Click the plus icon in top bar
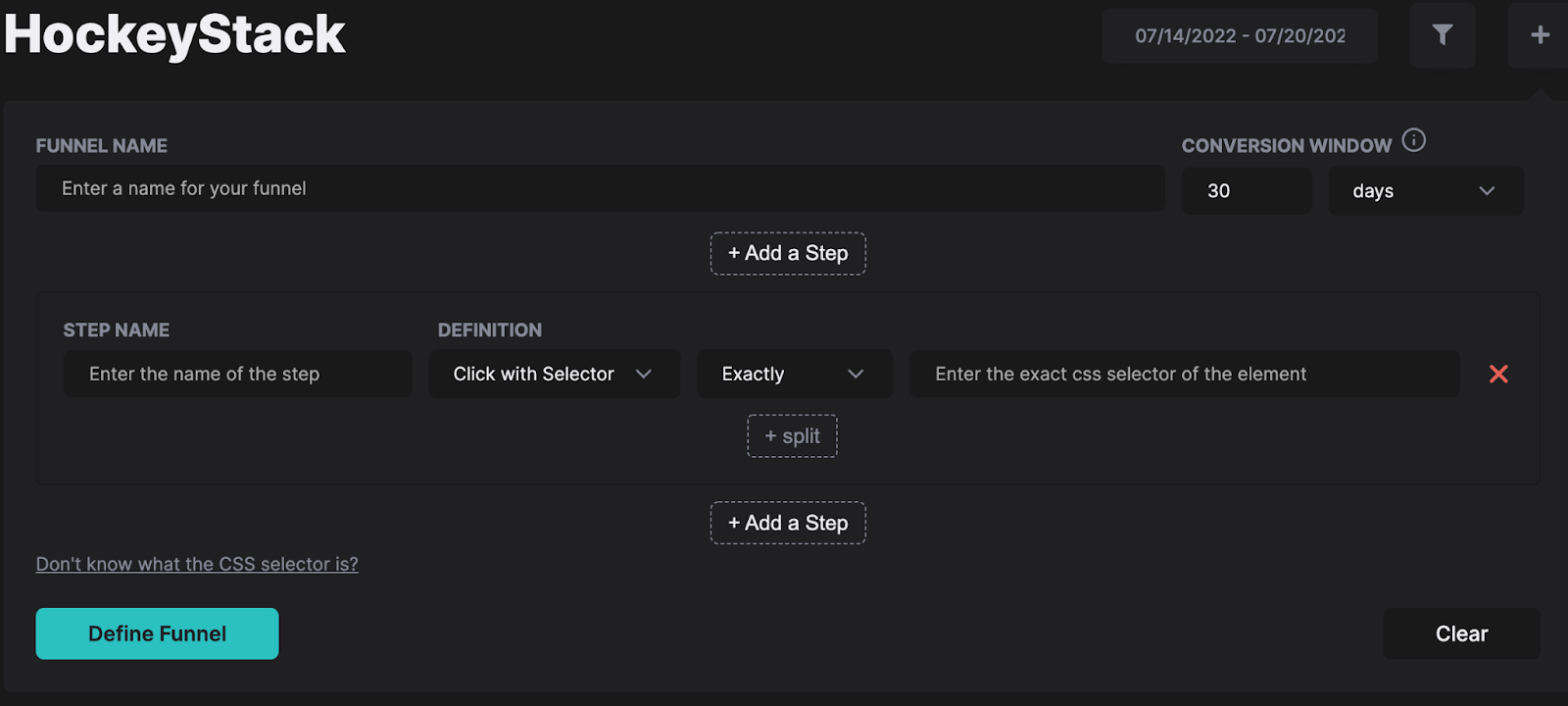This screenshot has width=1568, height=706. click(1540, 35)
